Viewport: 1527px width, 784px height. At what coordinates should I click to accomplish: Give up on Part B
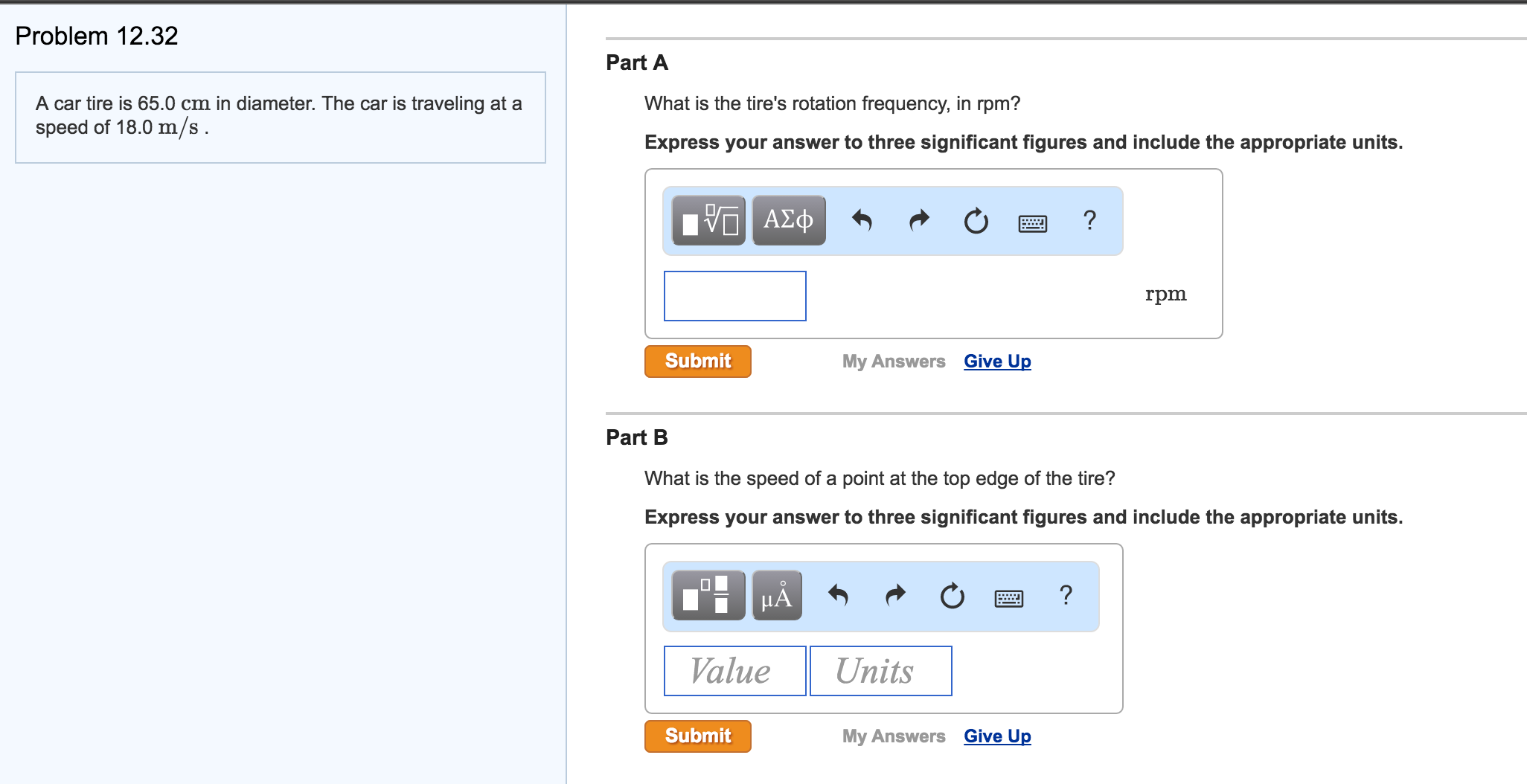(x=996, y=736)
